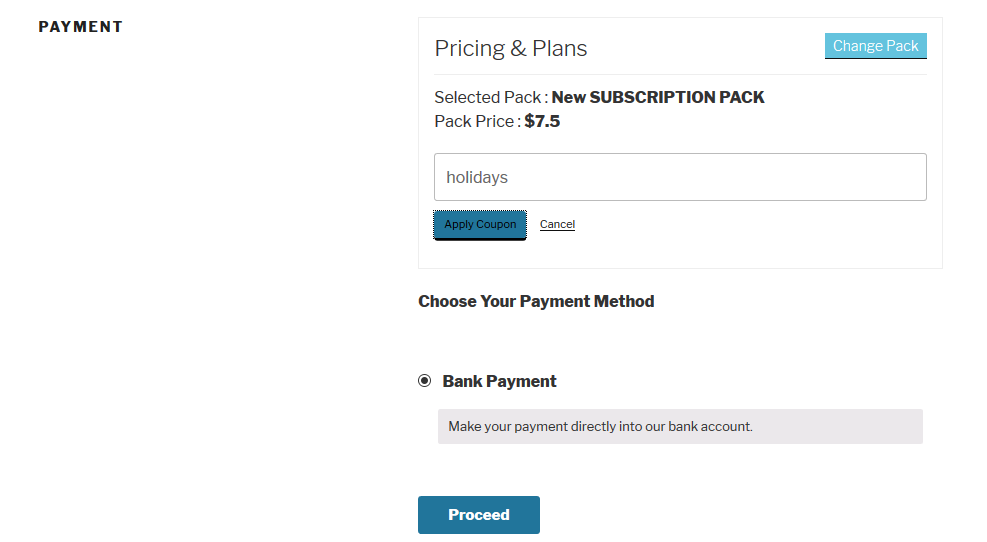This screenshot has height=542, width=987.
Task: Cancel the coupon entry
Action: [x=557, y=224]
